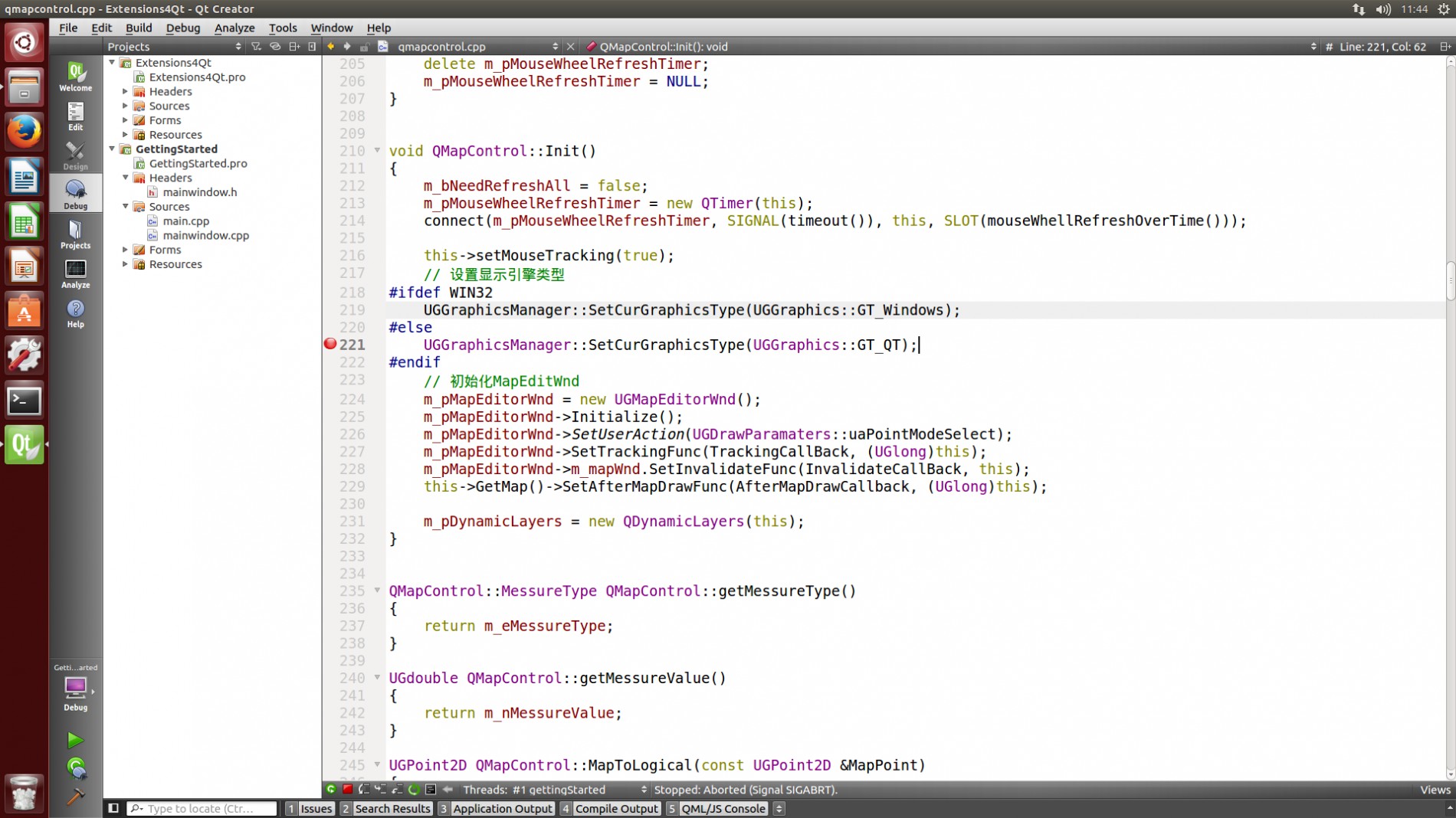This screenshot has width=1456, height=818.
Task: Open the File menu
Action: (68, 28)
